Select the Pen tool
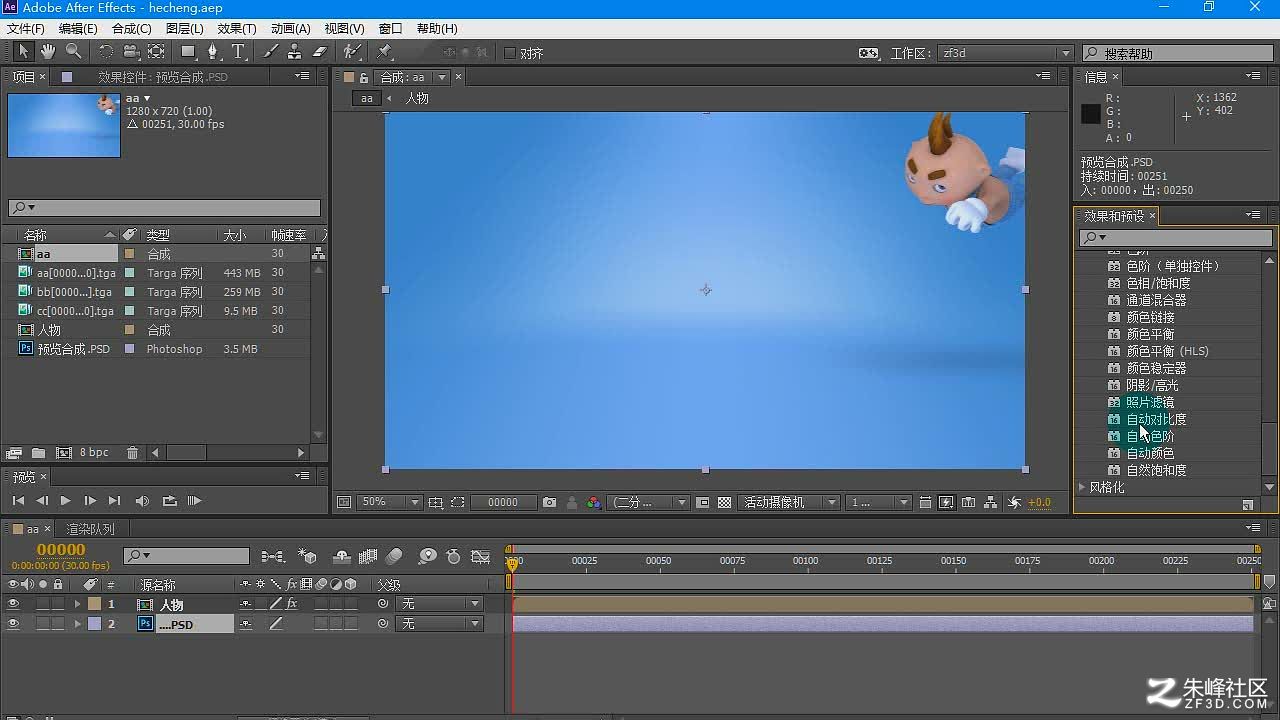This screenshot has width=1280, height=720. click(213, 52)
